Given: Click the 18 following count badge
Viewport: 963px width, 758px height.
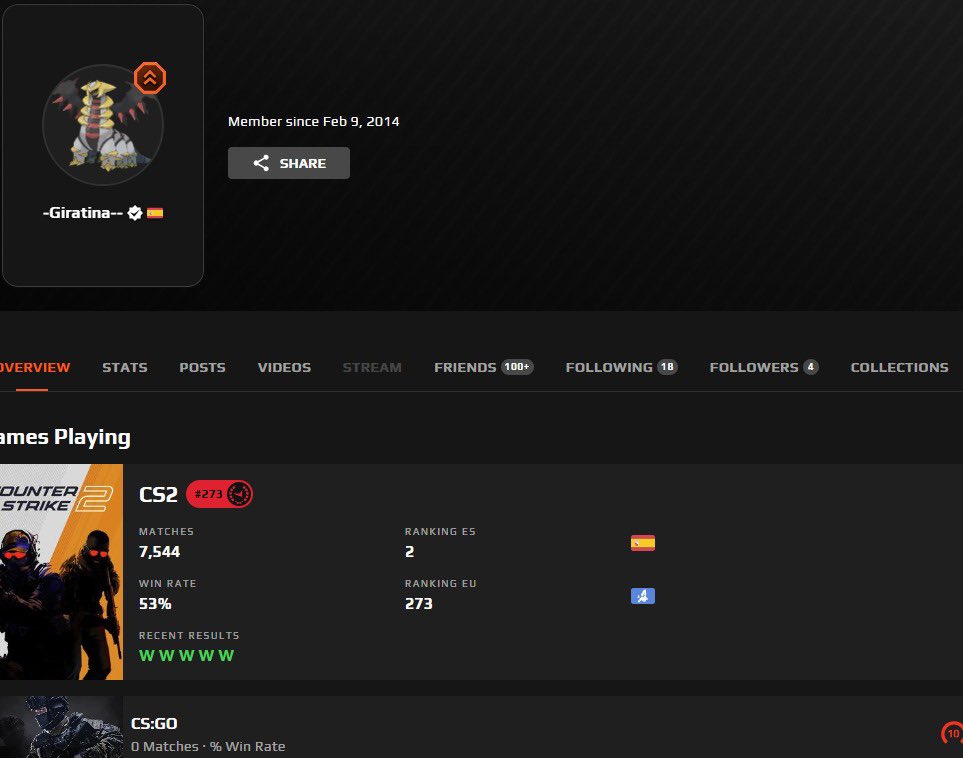Looking at the screenshot, I should pos(667,367).
